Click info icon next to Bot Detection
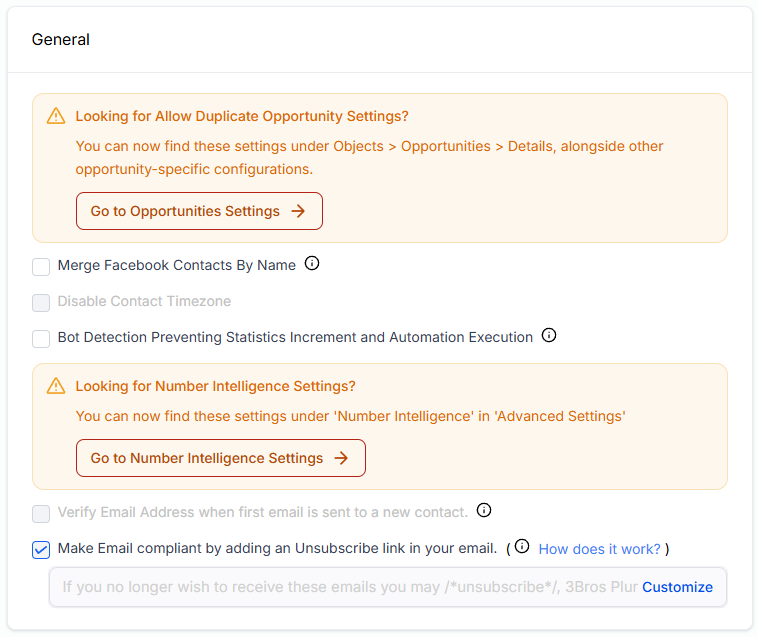Image resolution: width=758 pixels, height=637 pixels. (x=549, y=336)
